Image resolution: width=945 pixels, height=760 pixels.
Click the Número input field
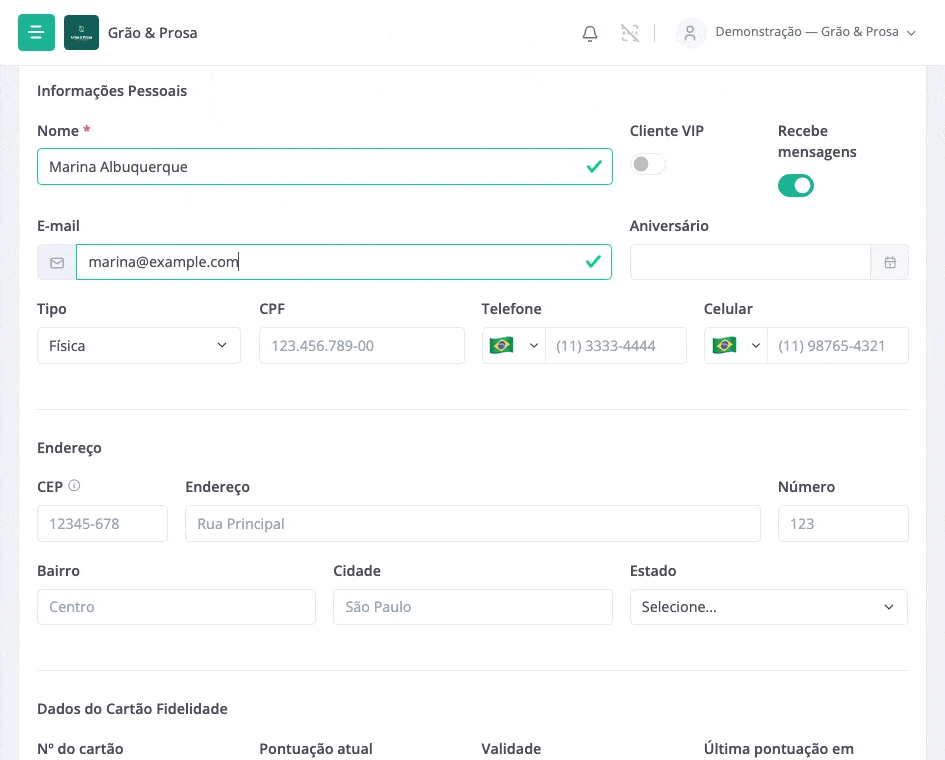[x=843, y=523]
